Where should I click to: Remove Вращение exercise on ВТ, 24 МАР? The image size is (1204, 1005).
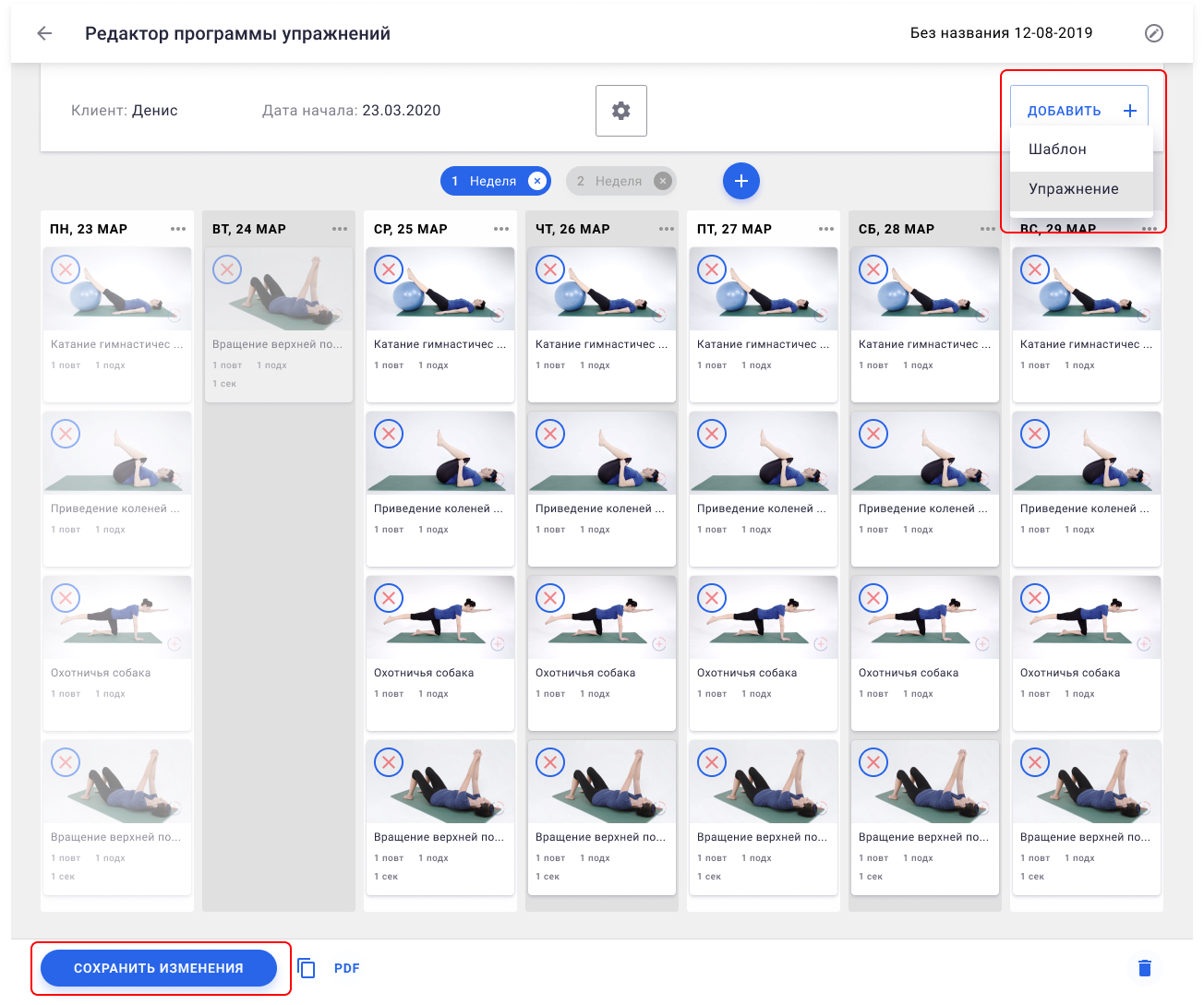pyautogui.click(x=227, y=269)
